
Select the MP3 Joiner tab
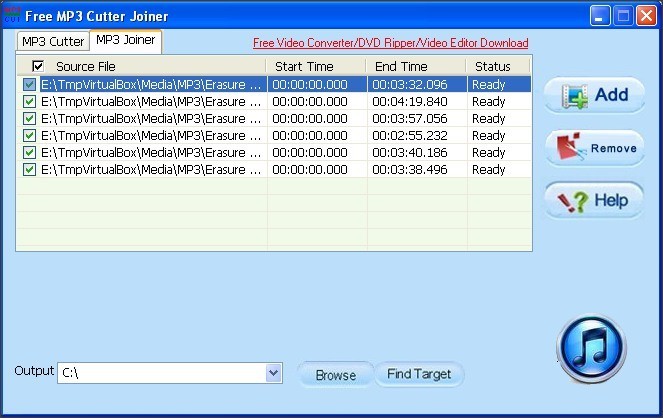click(x=126, y=40)
